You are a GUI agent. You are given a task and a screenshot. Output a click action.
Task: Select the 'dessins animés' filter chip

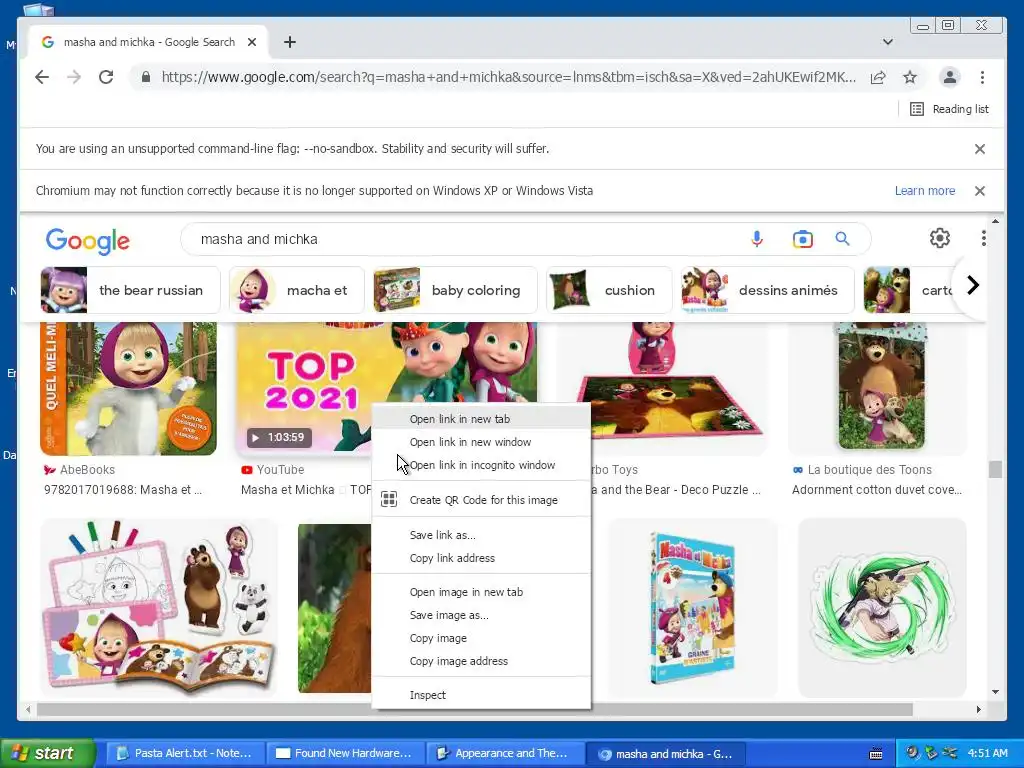click(x=767, y=290)
